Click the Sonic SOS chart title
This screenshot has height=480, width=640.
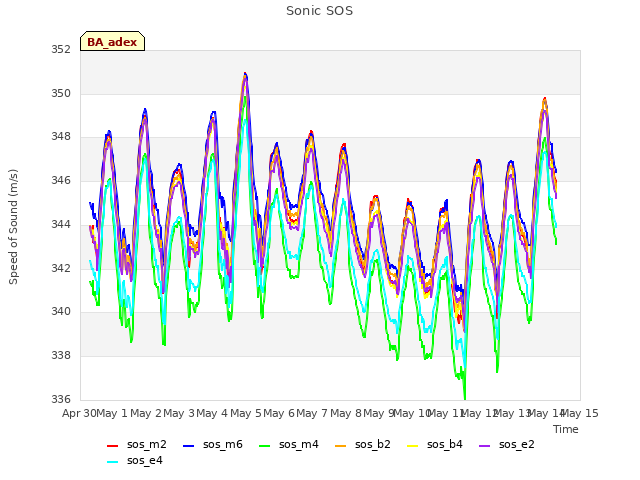pos(319,11)
